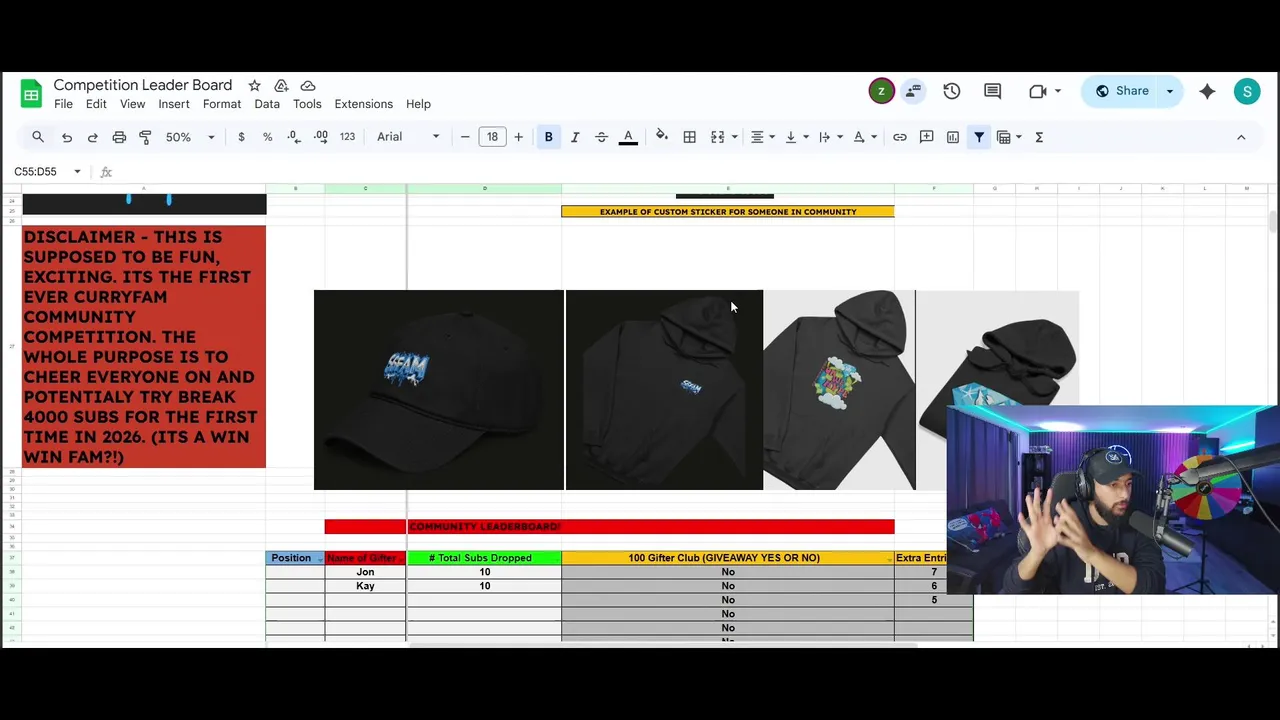This screenshot has width=1280, height=720.
Task: Select the black cap merch image
Action: pos(439,390)
